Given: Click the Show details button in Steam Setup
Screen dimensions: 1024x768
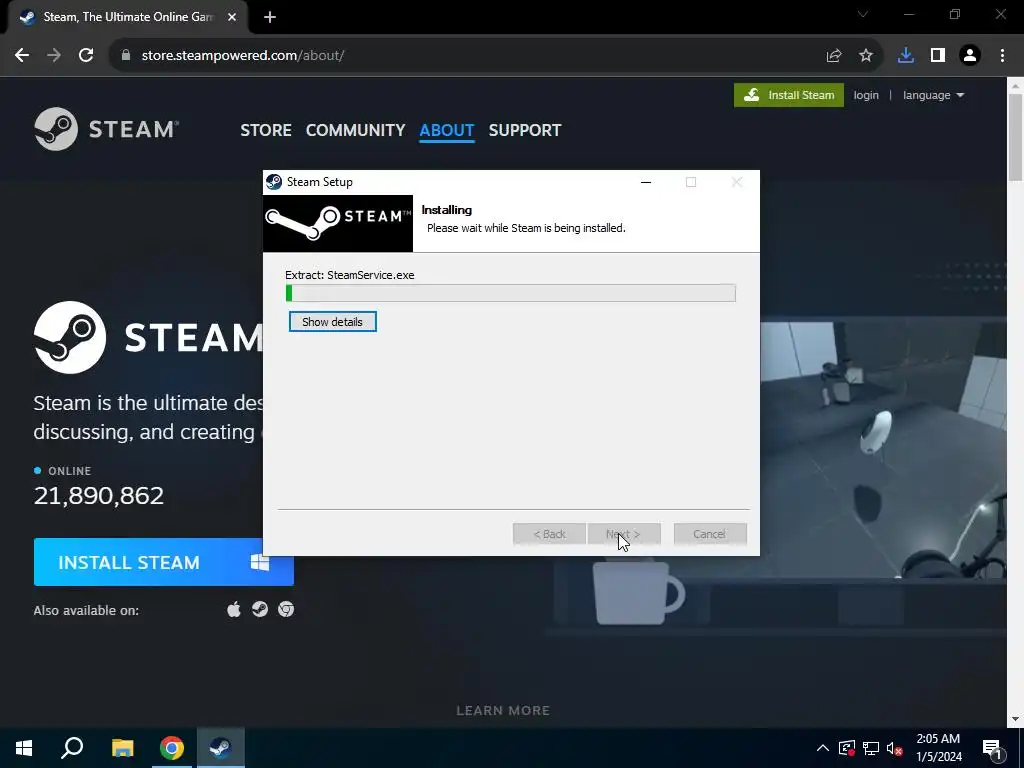Looking at the screenshot, I should (332, 322).
